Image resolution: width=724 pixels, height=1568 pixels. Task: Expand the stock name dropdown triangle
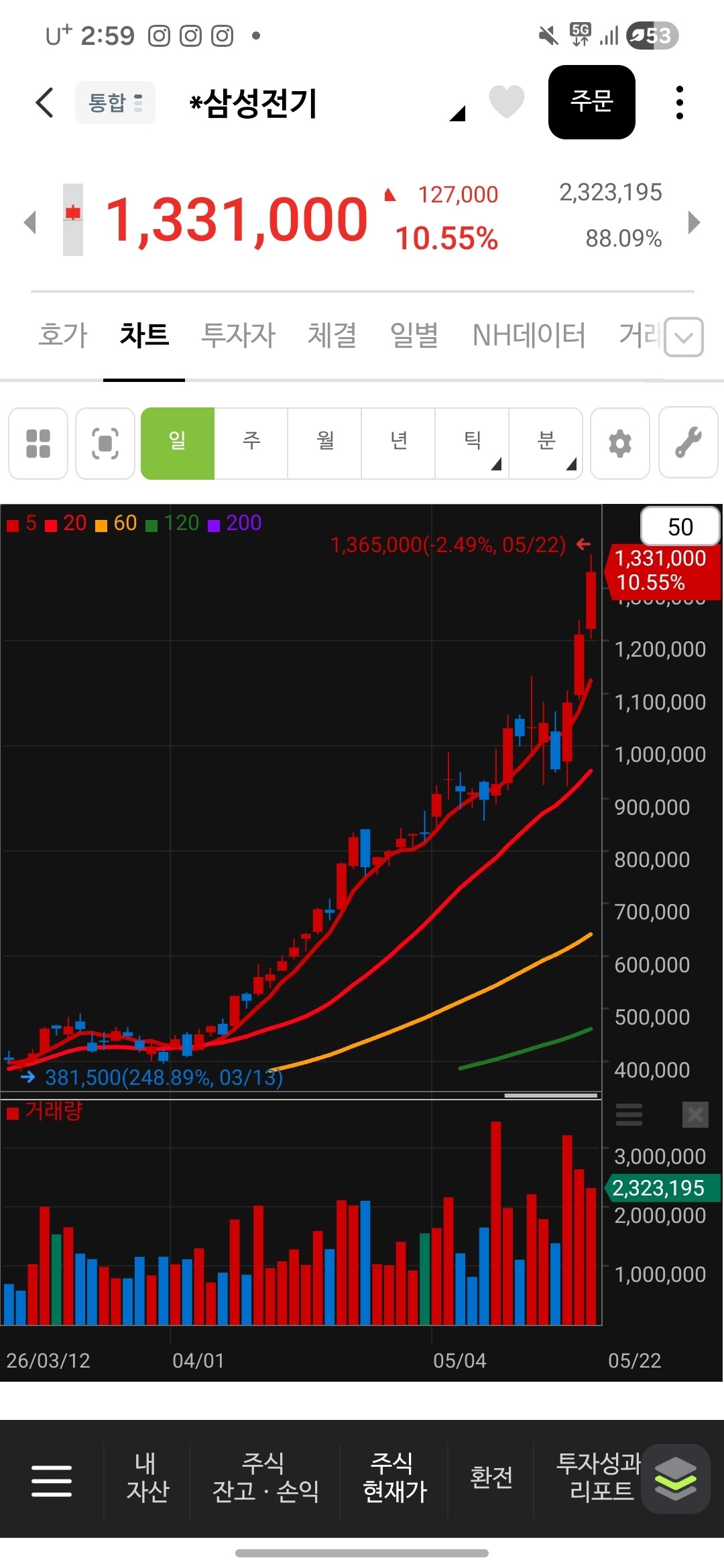click(x=457, y=113)
